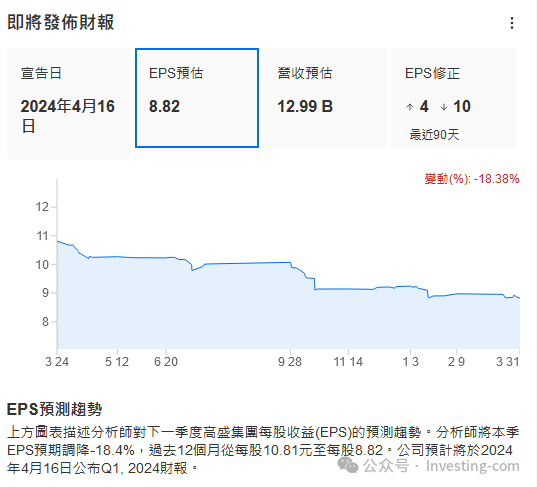
Task: Click the 3 24 date on x-axis
Action: pos(57,362)
